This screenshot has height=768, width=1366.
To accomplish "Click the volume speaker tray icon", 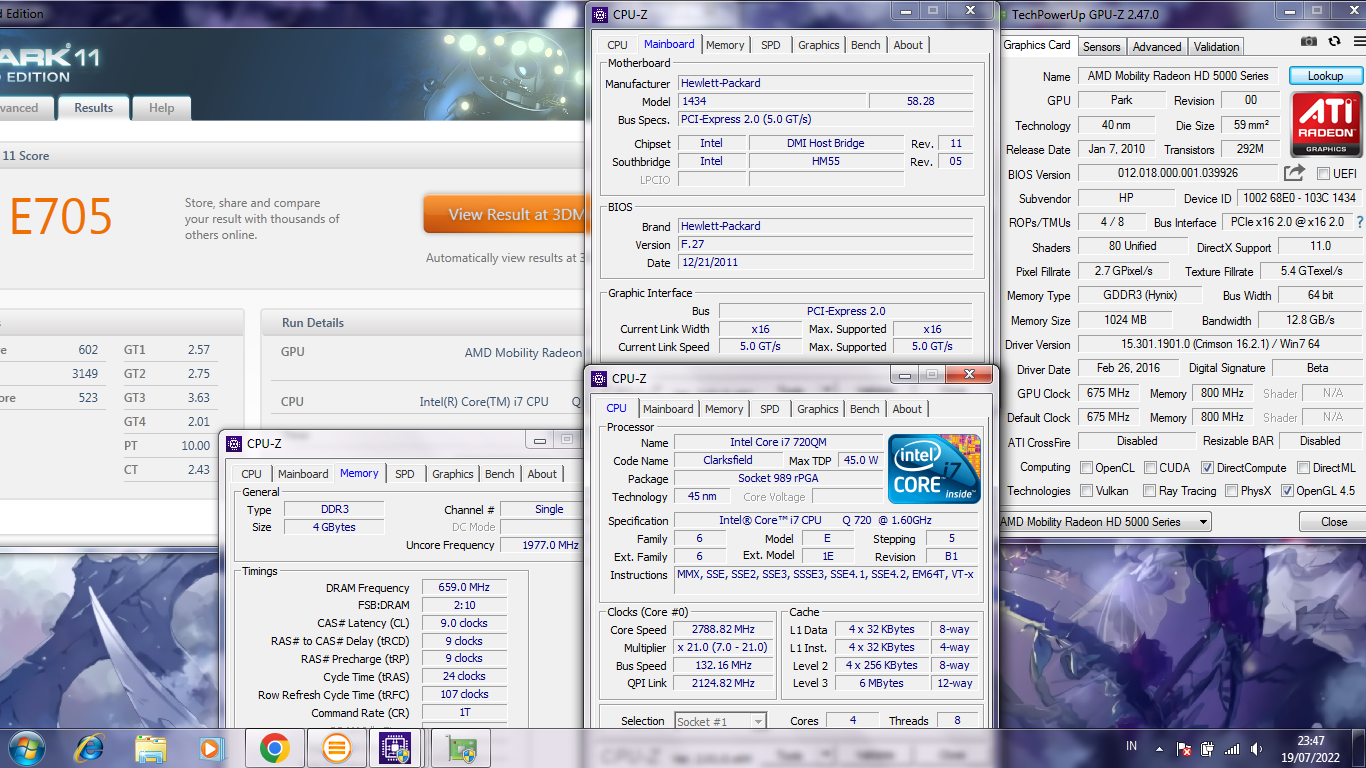I will tap(1256, 748).
